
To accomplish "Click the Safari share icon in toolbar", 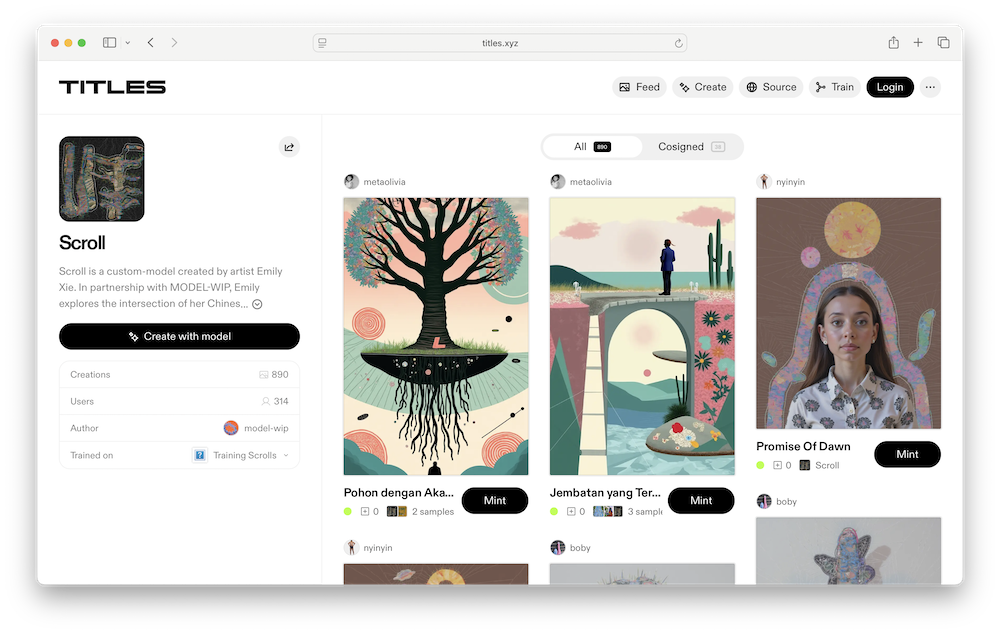I will (x=893, y=43).
